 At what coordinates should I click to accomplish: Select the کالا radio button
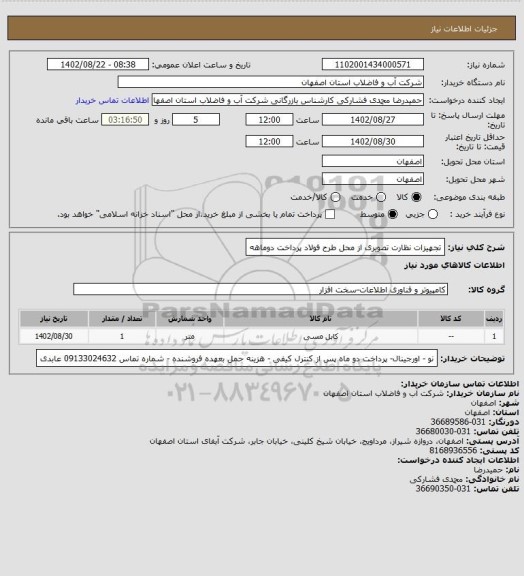(x=416, y=197)
